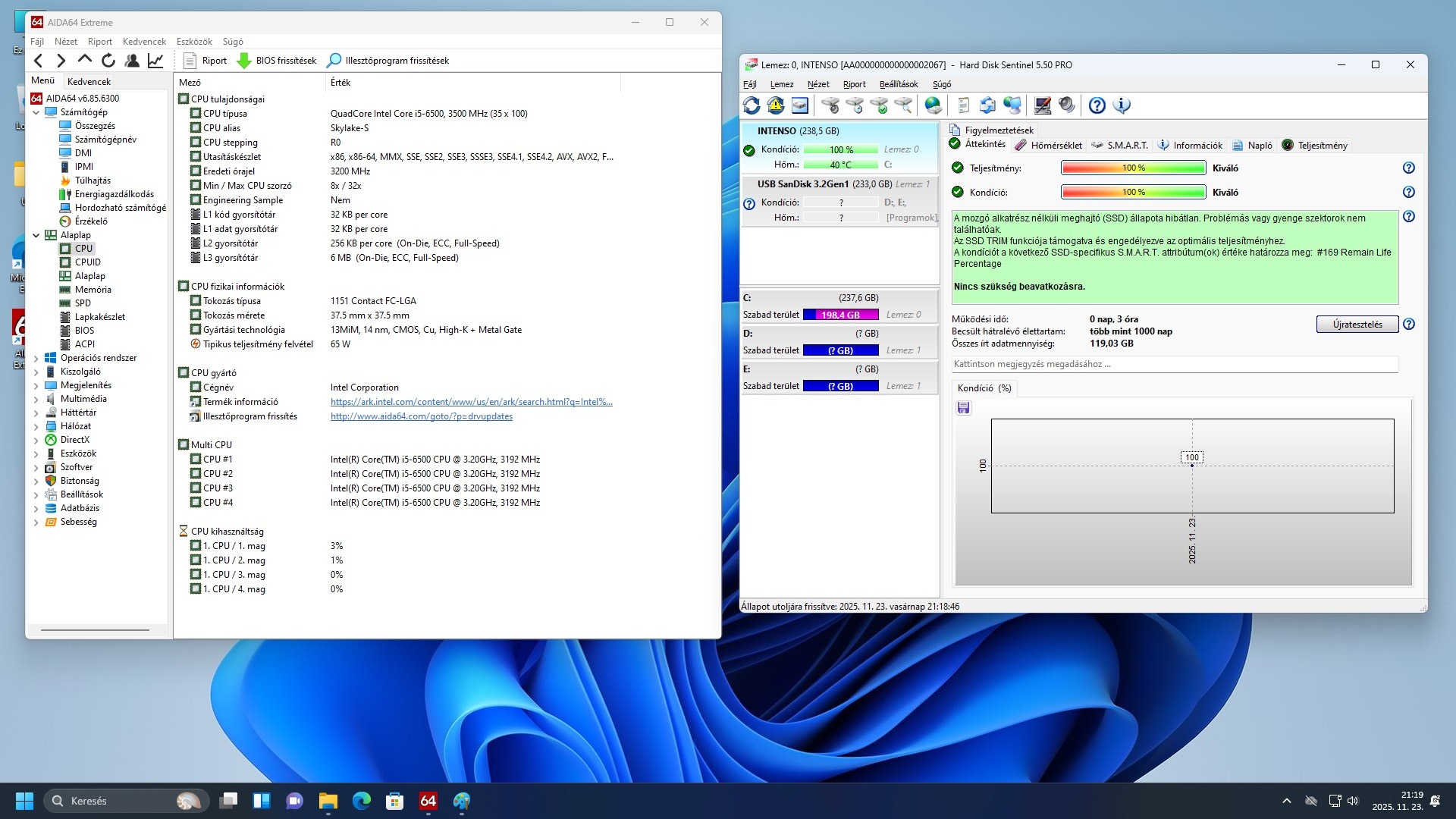Collapse the Alaplap tree node

tap(36, 235)
